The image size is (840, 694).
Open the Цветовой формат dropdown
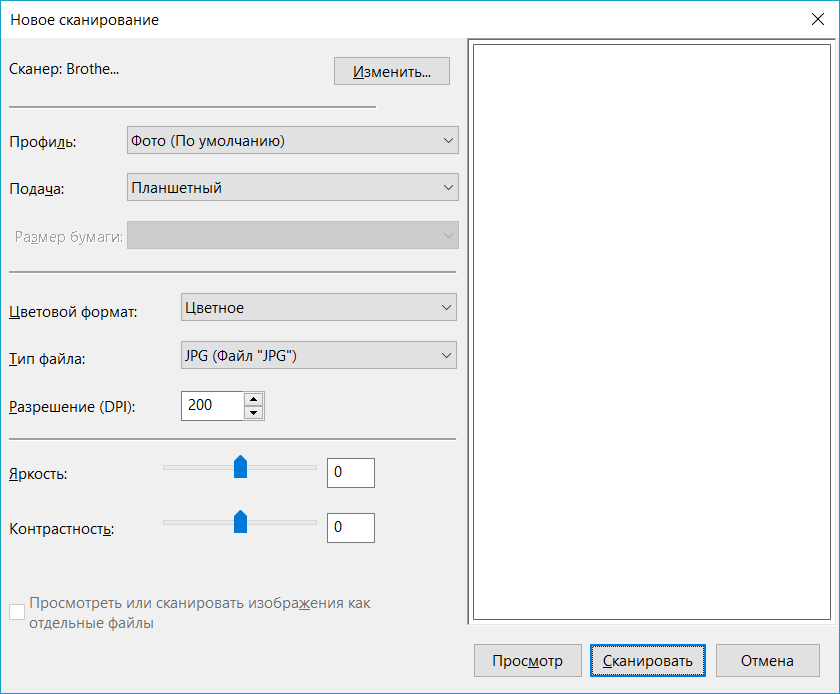click(319, 307)
